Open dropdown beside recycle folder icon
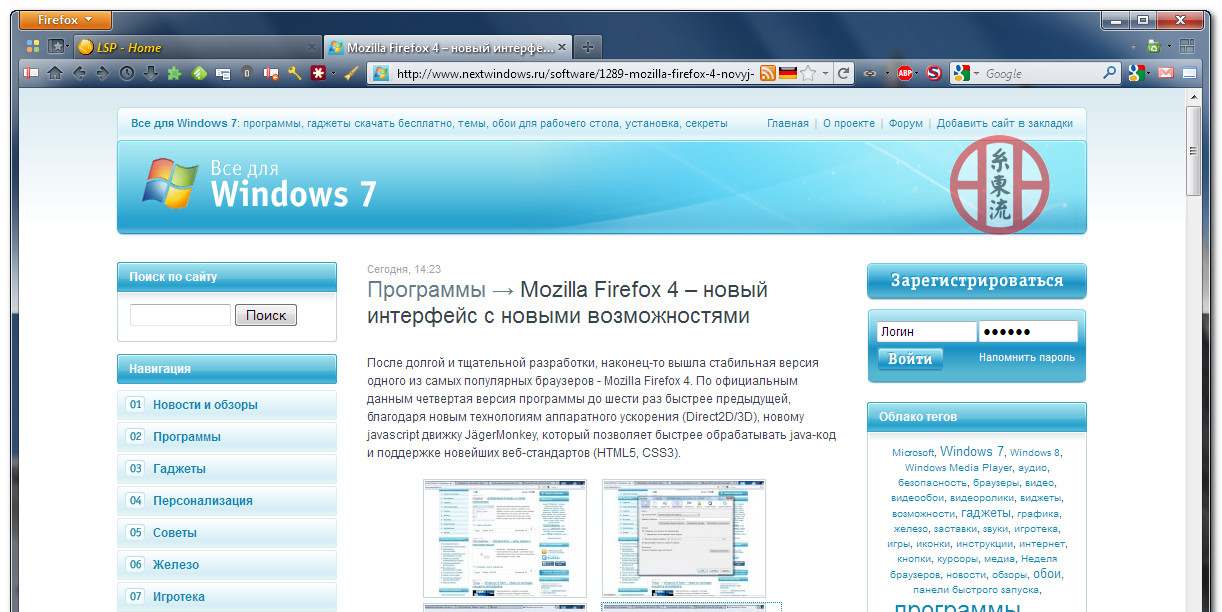Viewport: 1222px width, 612px height. [x=1169, y=46]
